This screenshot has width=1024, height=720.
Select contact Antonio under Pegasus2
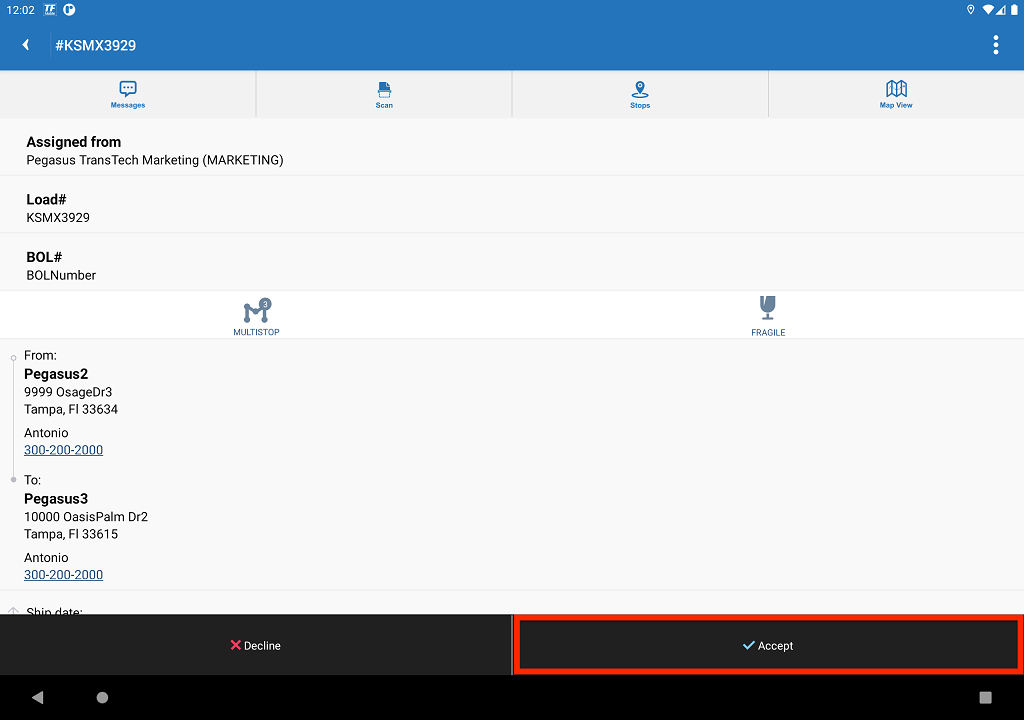[46, 433]
